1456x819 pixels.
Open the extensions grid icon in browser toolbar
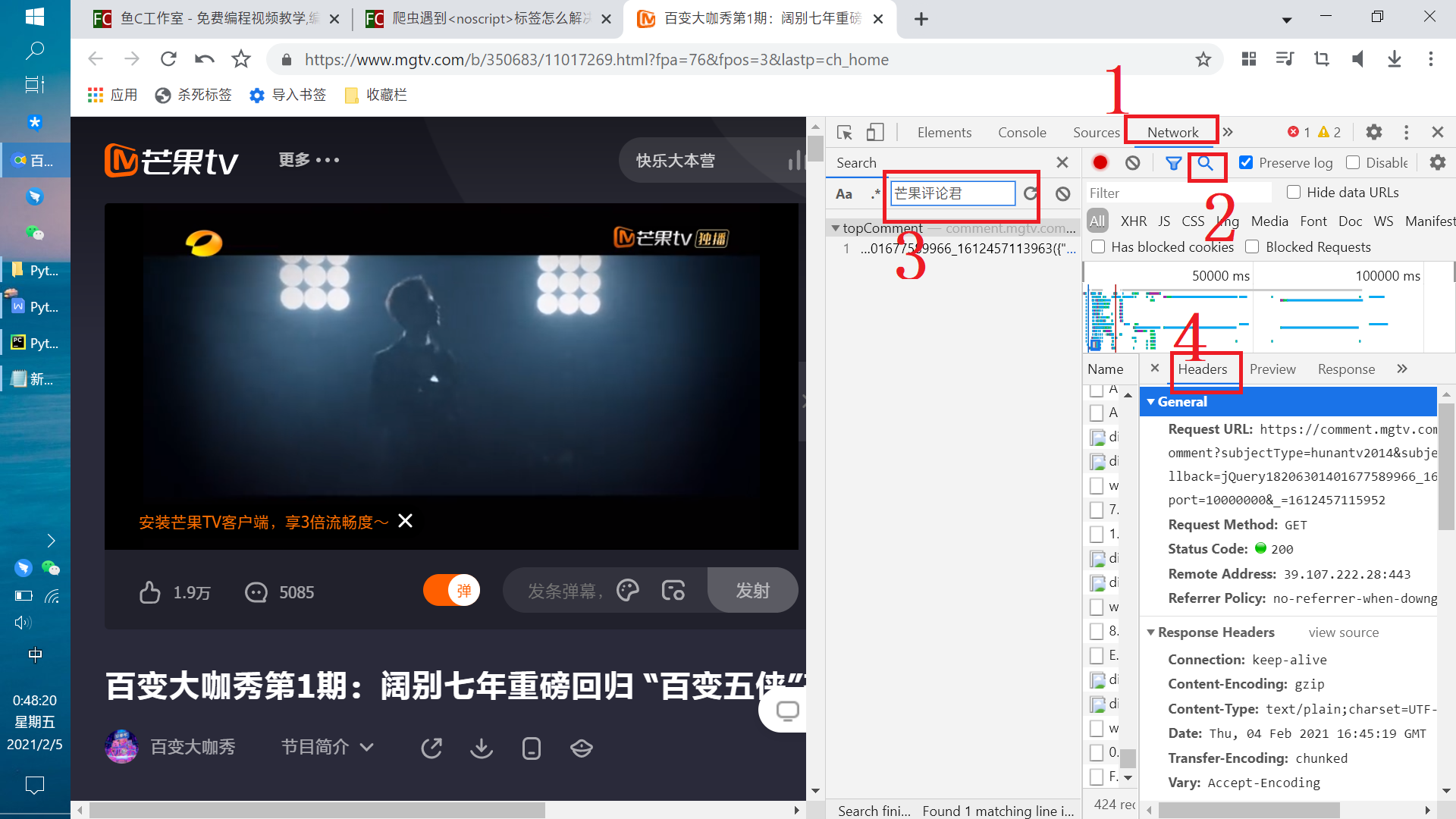pos(1249,59)
